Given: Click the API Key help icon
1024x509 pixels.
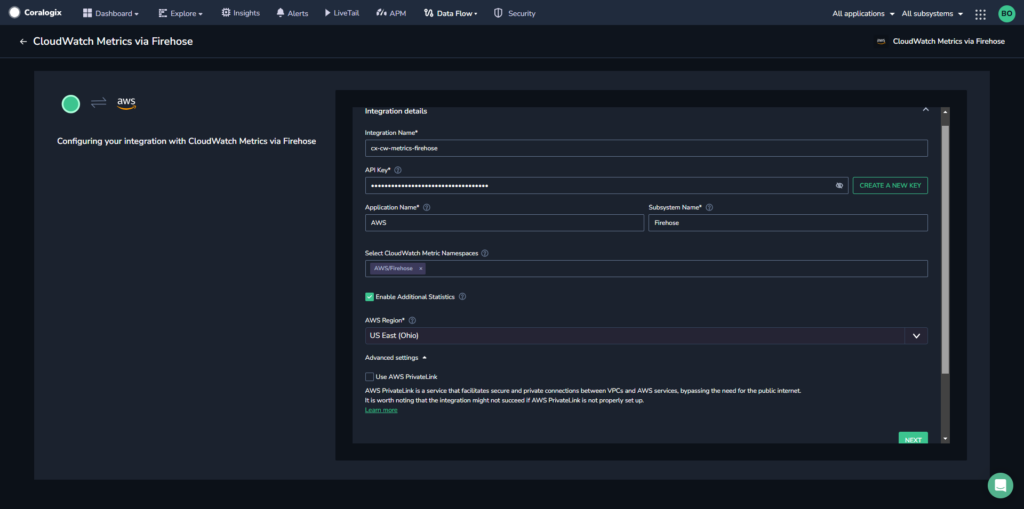Looking at the screenshot, I should [398, 170].
